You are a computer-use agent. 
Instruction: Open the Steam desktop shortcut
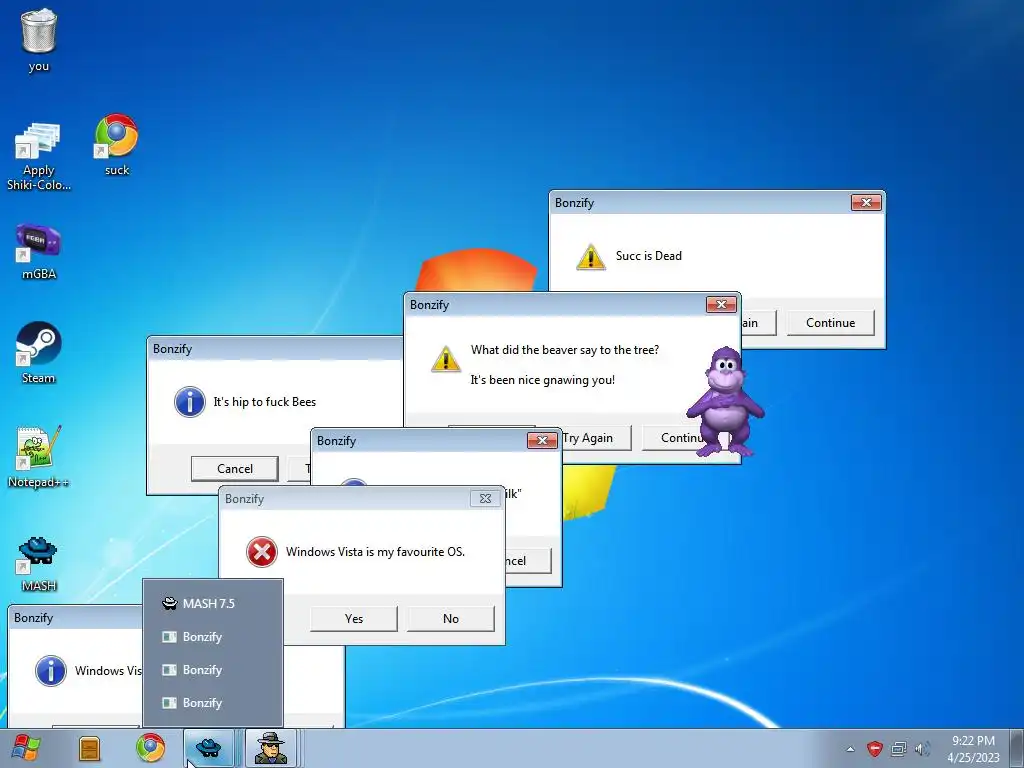point(39,353)
